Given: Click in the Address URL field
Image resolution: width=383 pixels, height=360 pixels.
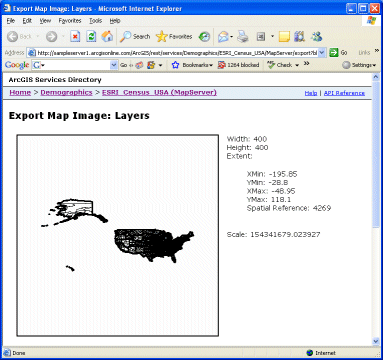Looking at the screenshot, I should coord(177,53).
